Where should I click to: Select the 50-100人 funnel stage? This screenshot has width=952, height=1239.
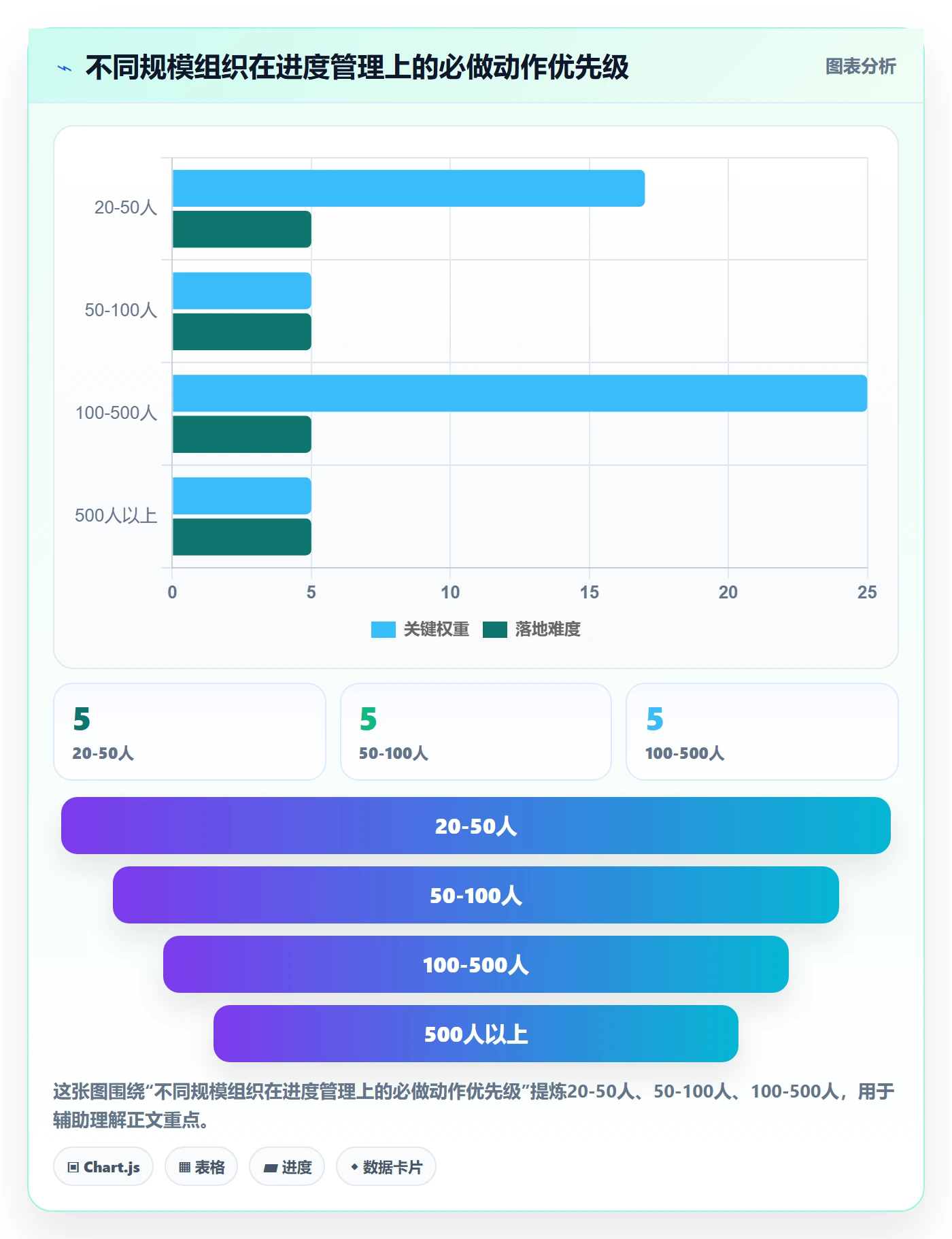coord(476,895)
